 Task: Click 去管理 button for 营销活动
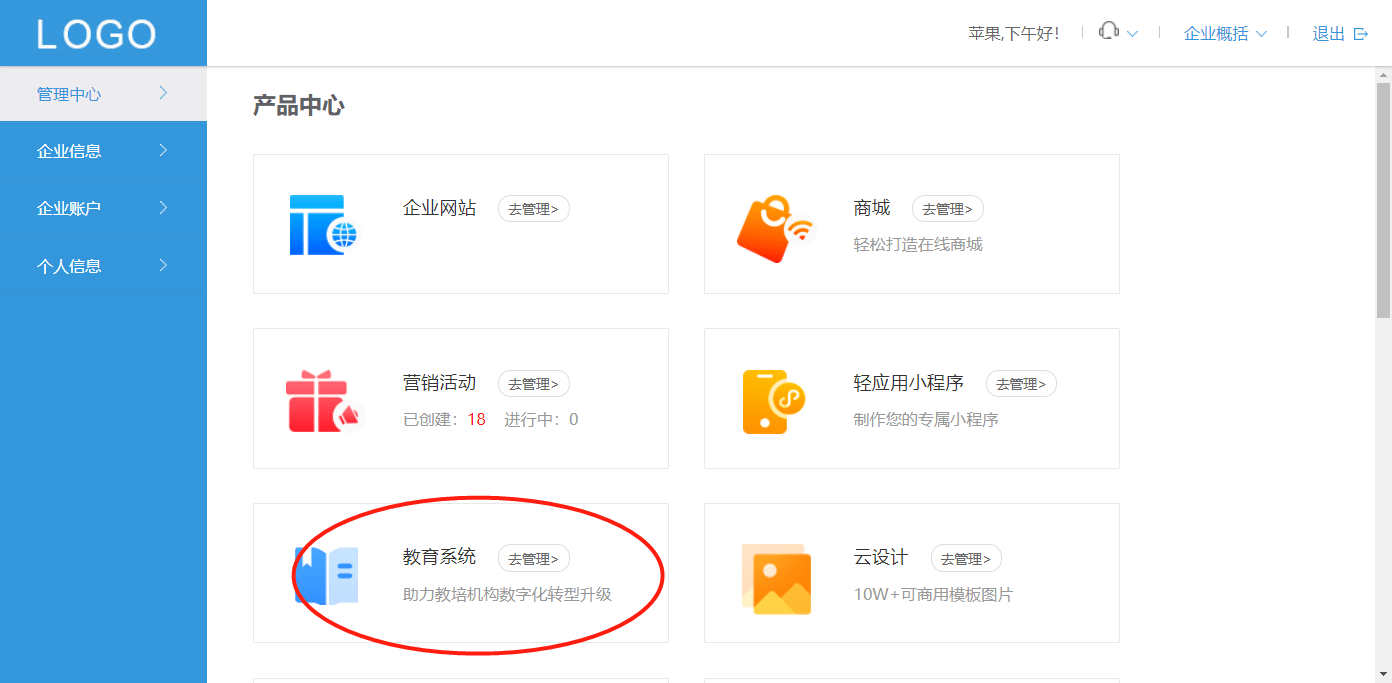pyautogui.click(x=534, y=384)
